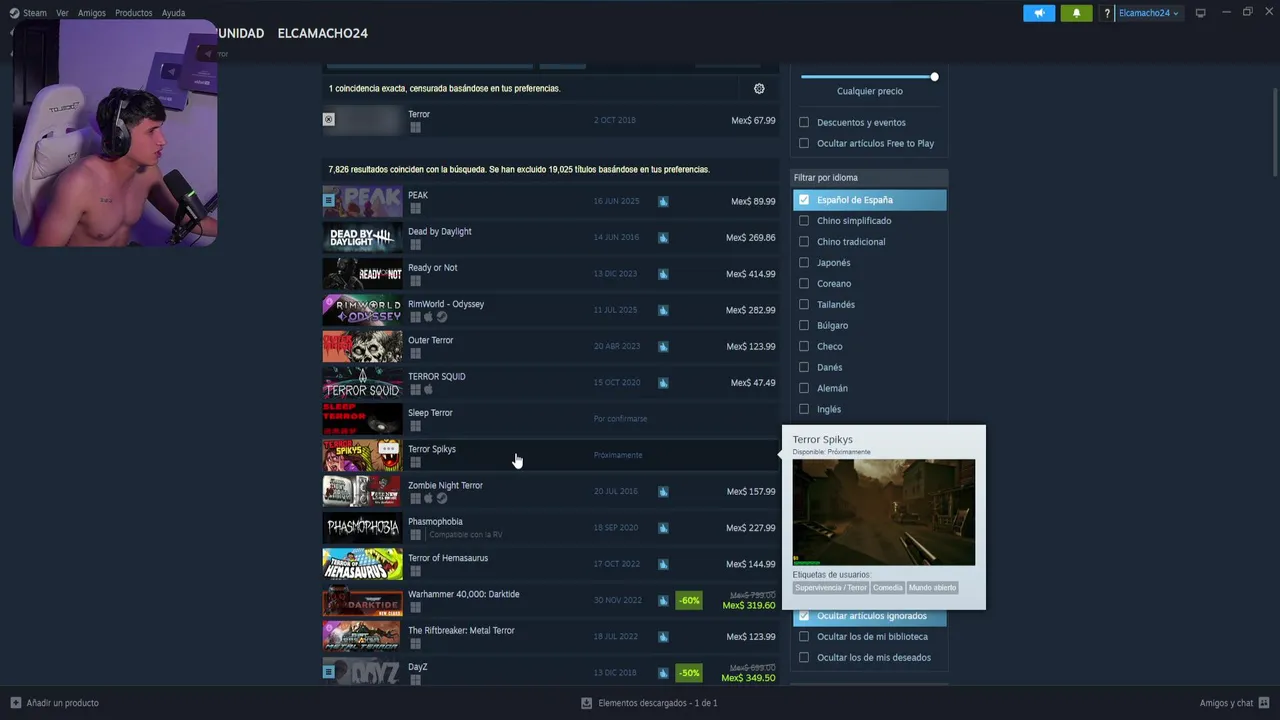Screen dimensions: 1280x720
Task: Switch to Big Picture mode monitor icon
Action: tap(1201, 13)
